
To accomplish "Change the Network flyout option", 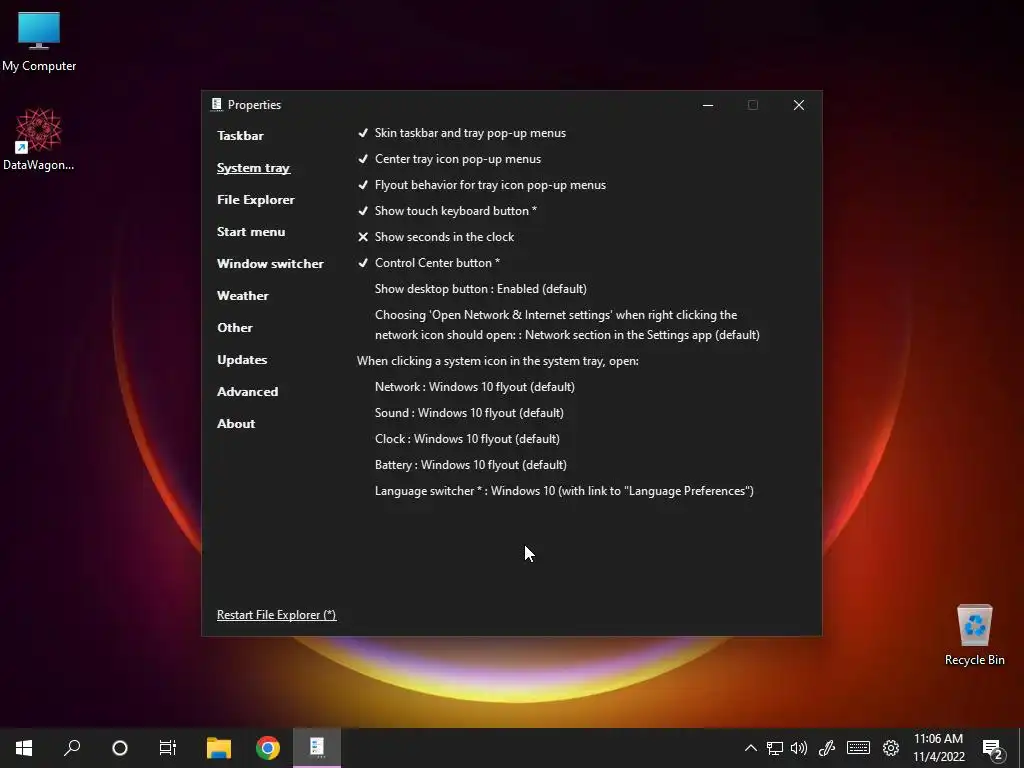I will point(475,387).
